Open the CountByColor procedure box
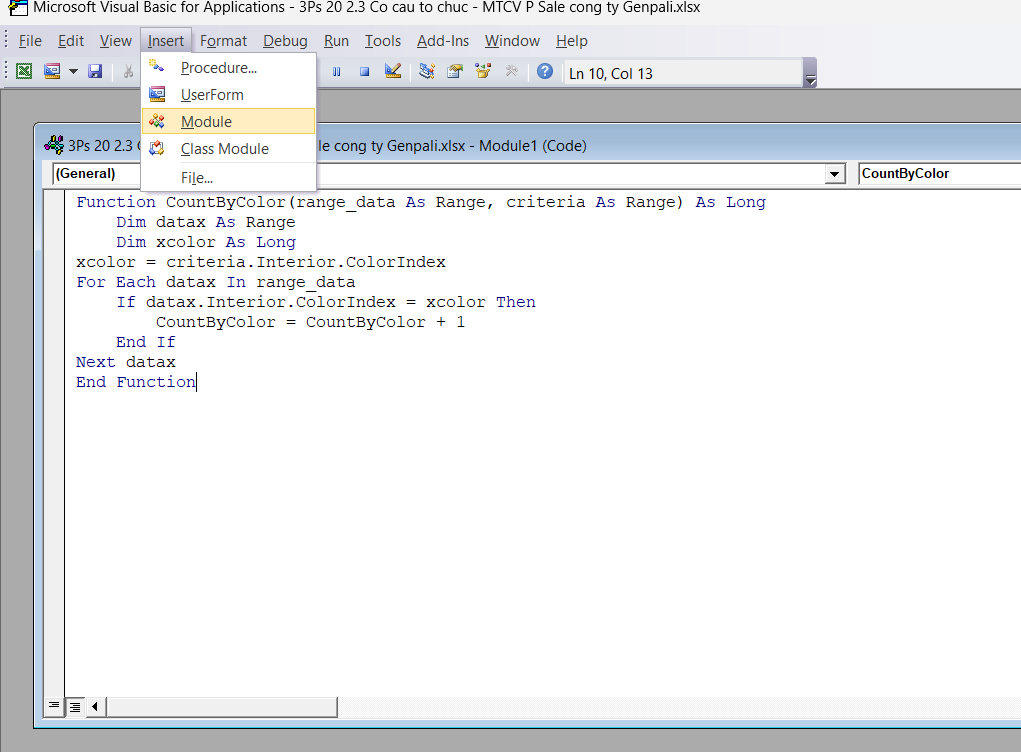Viewport: 1021px width, 752px height. (938, 174)
